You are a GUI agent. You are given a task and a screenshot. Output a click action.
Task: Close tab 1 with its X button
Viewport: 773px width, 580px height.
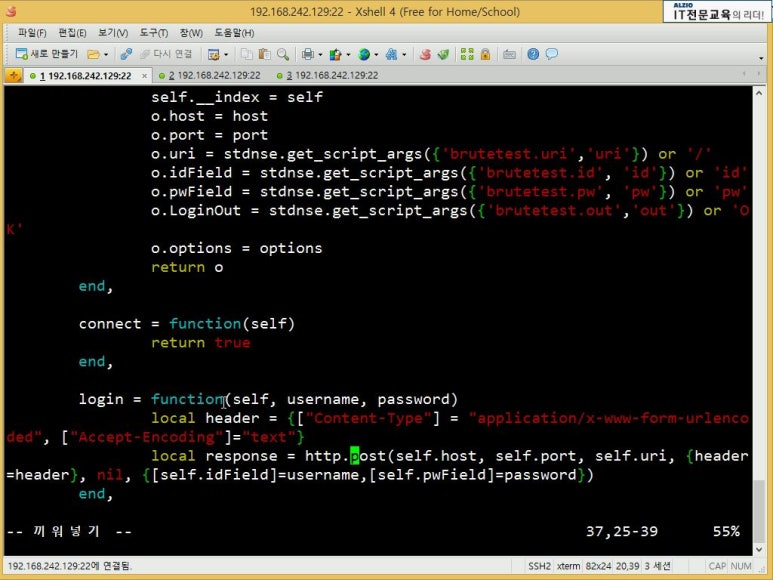(144, 76)
